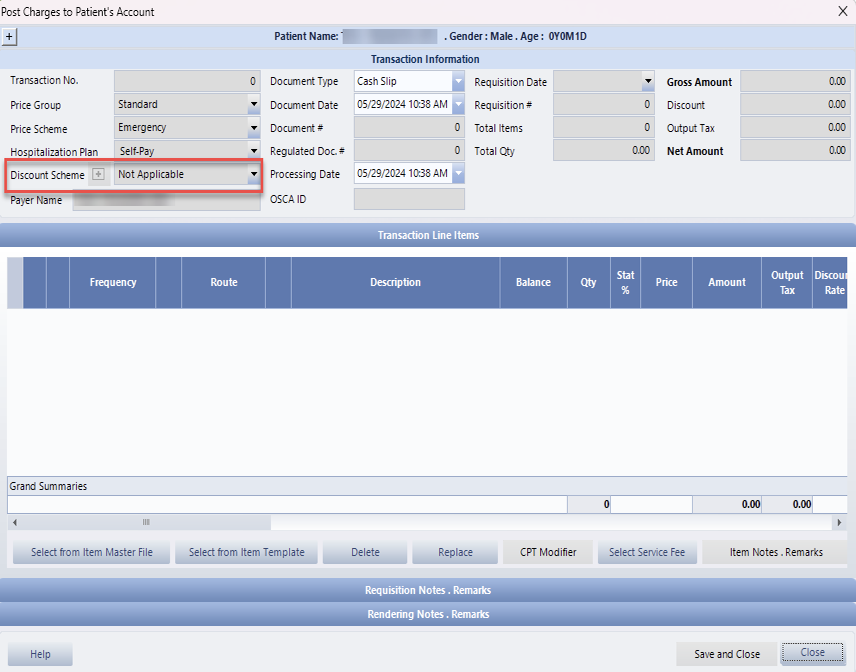
Task: Open the Discount Scheme dropdown
Action: [x=254, y=175]
